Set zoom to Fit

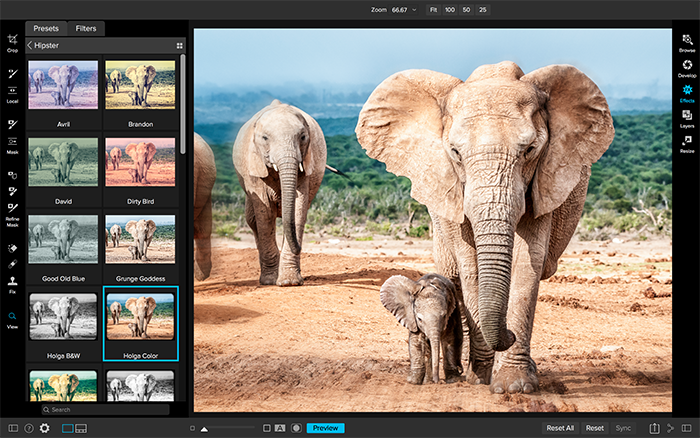point(433,9)
